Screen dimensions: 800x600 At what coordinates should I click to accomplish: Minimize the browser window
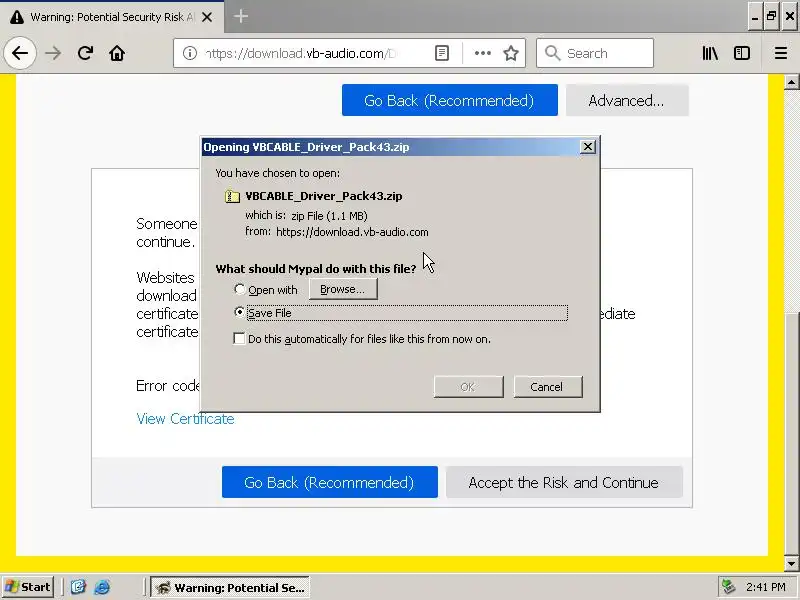point(755,17)
